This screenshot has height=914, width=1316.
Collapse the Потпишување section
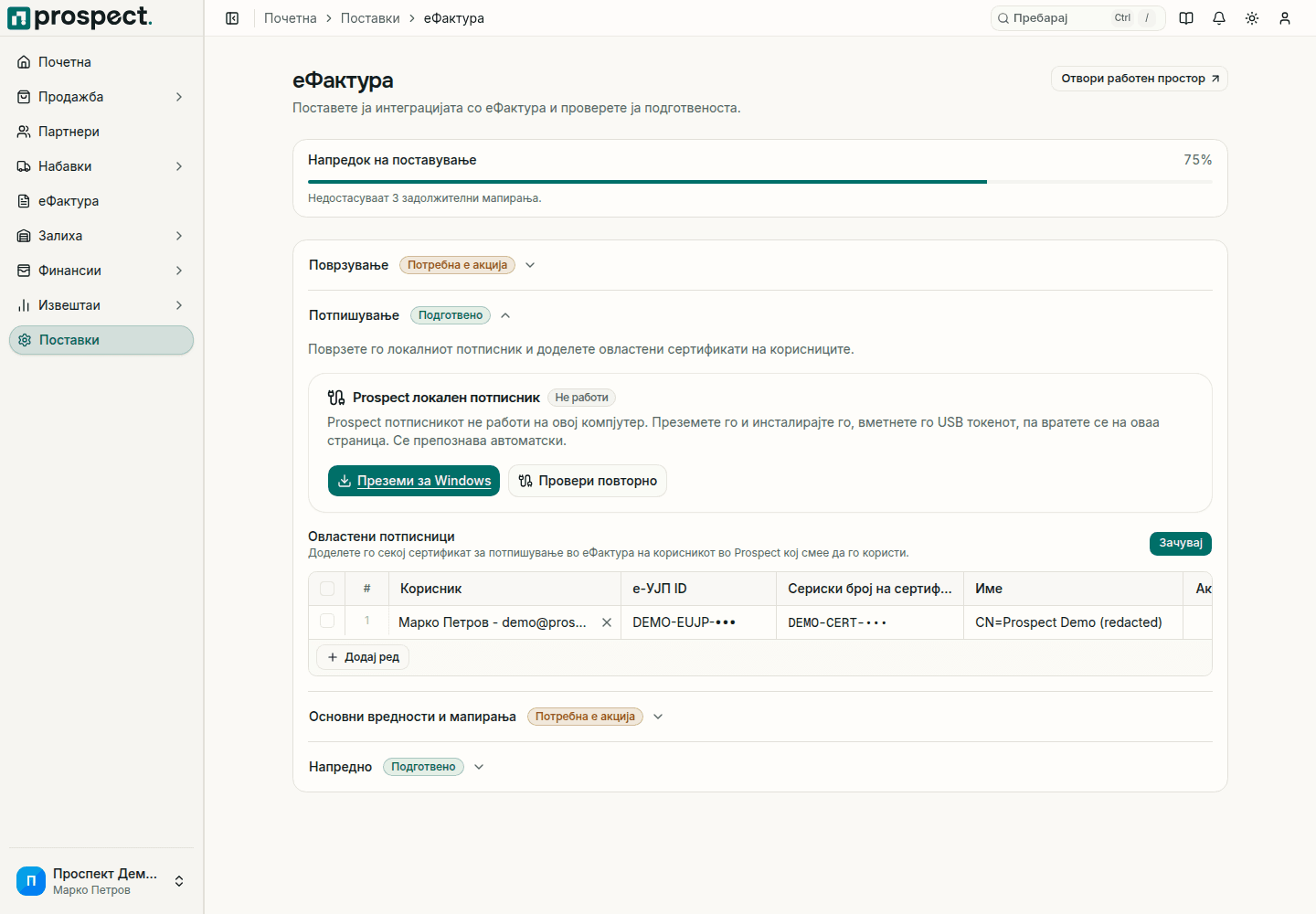click(505, 315)
